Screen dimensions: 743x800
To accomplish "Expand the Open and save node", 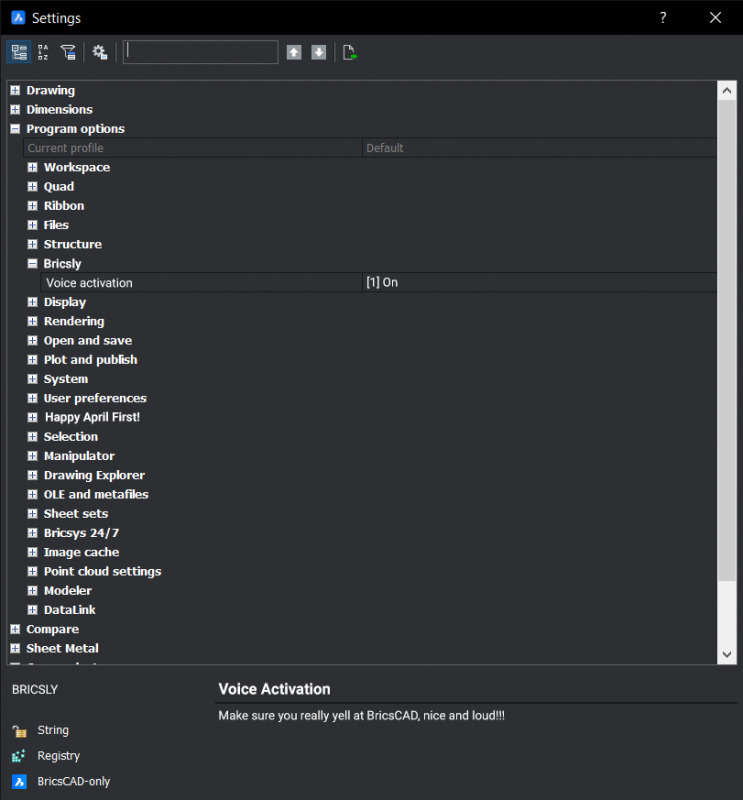I will [x=32, y=340].
